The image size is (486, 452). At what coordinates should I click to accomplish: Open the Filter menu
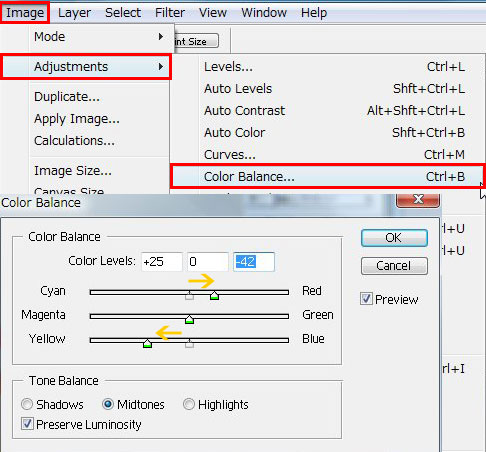170,13
